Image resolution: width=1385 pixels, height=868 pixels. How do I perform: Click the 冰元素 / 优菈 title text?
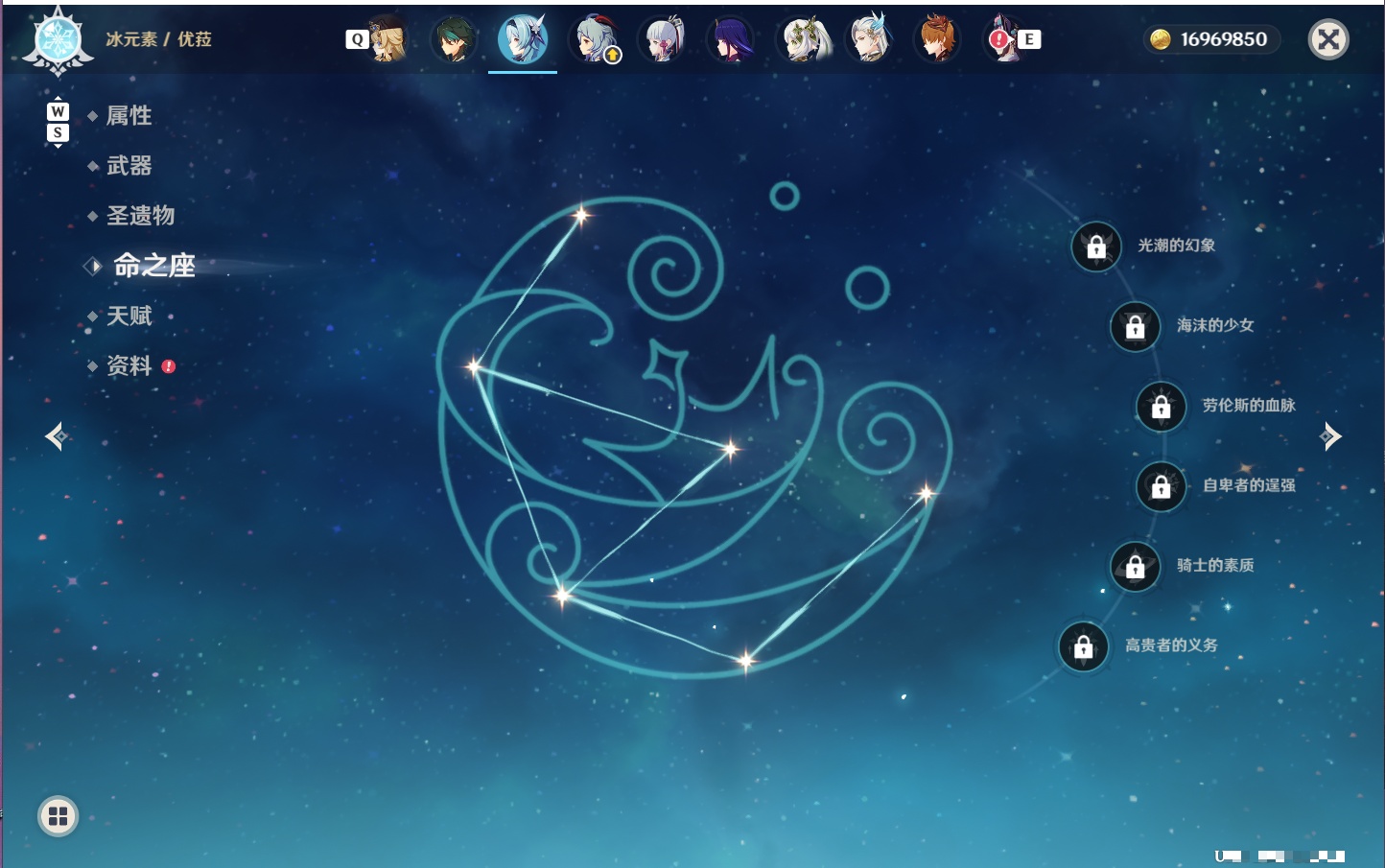(x=158, y=39)
